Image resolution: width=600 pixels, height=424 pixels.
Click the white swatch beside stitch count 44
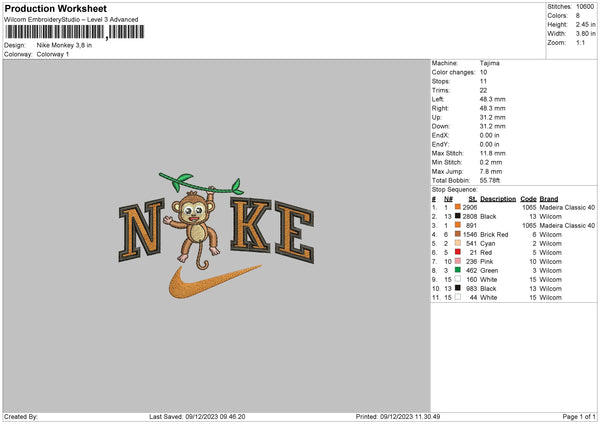pos(458,297)
